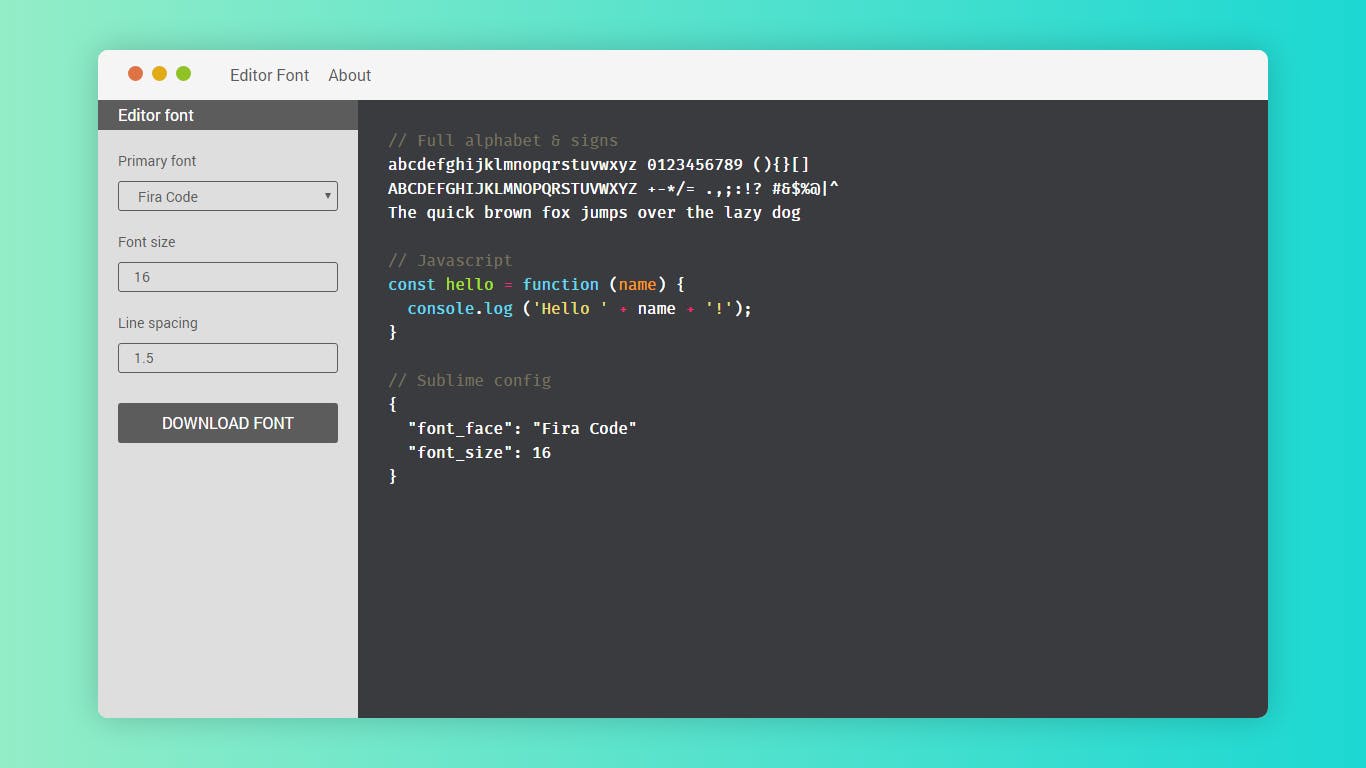
Task: Click the Sublime config section in the preview
Action: click(469, 380)
